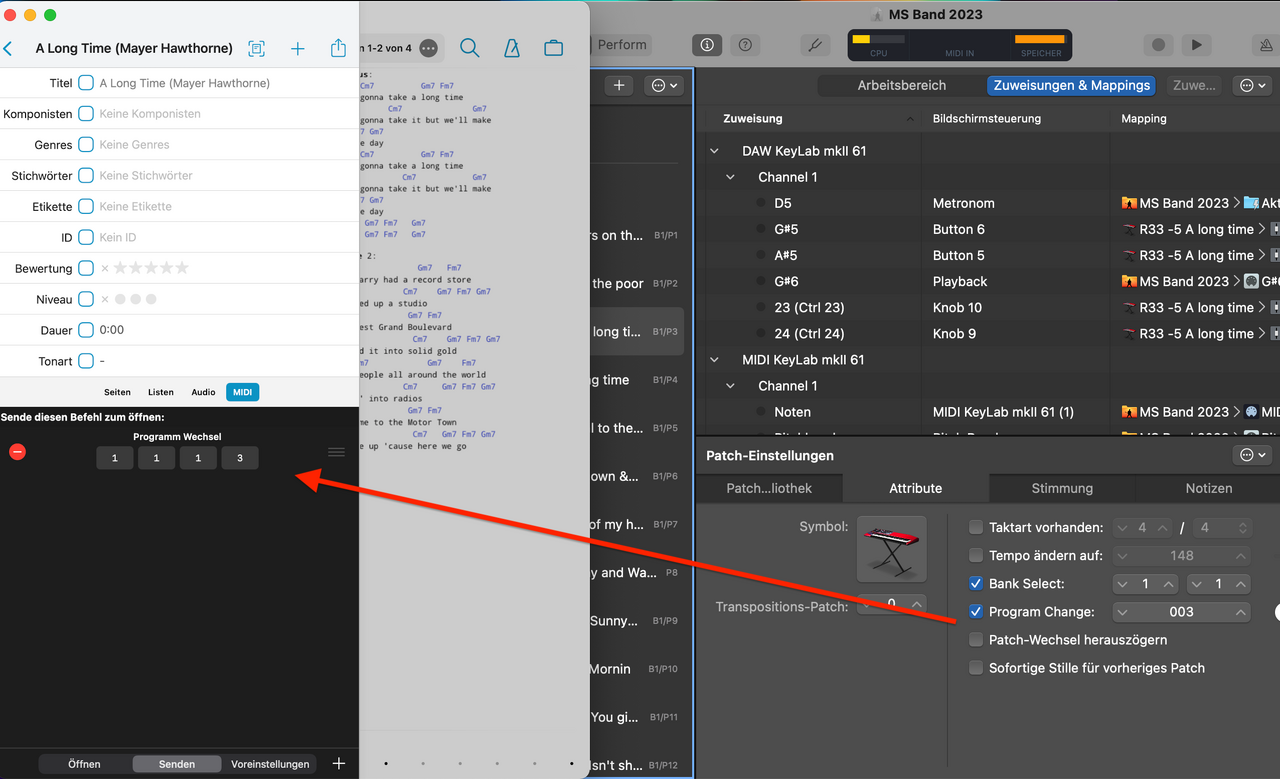The width and height of the screenshot is (1280, 779).
Task: Decrease Program Change value with down arrow
Action: pos(1123,612)
